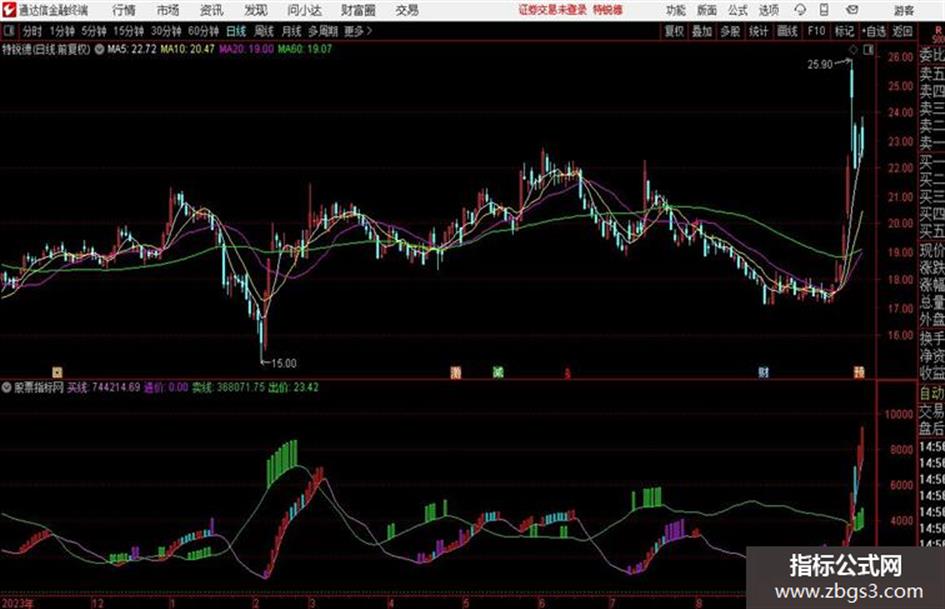Switch to the 月线 monthly tab
This screenshot has height=609, width=945.
click(x=291, y=31)
